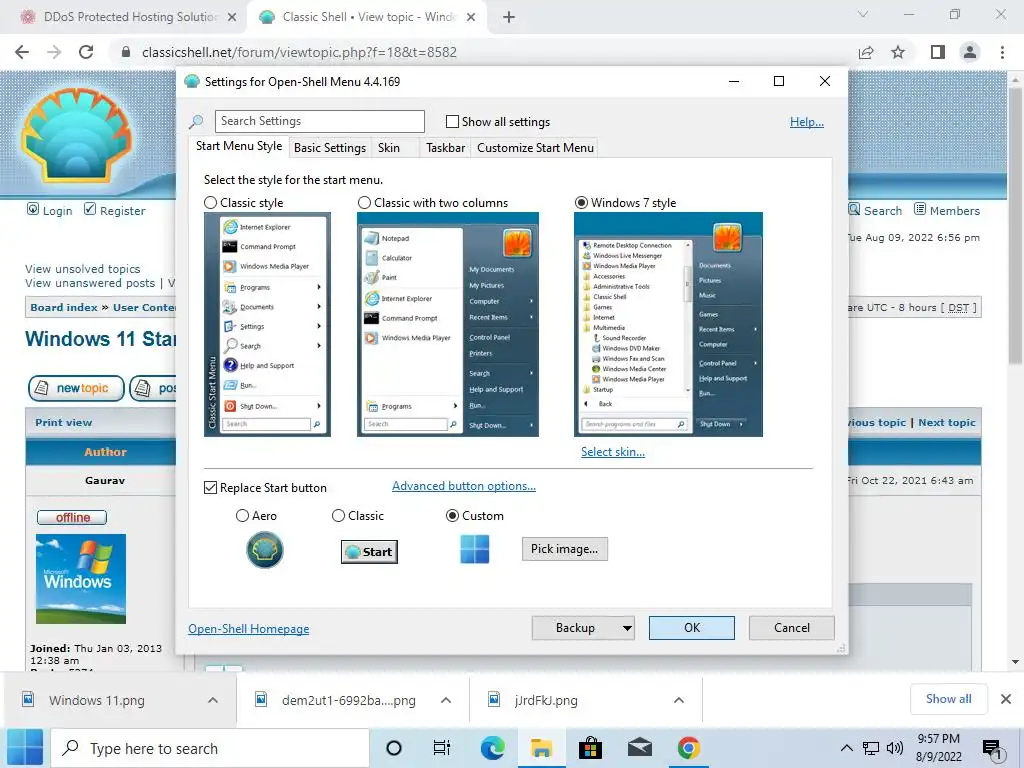This screenshot has height=768, width=1024.
Task: Open Chrome side panel
Action: [938, 52]
